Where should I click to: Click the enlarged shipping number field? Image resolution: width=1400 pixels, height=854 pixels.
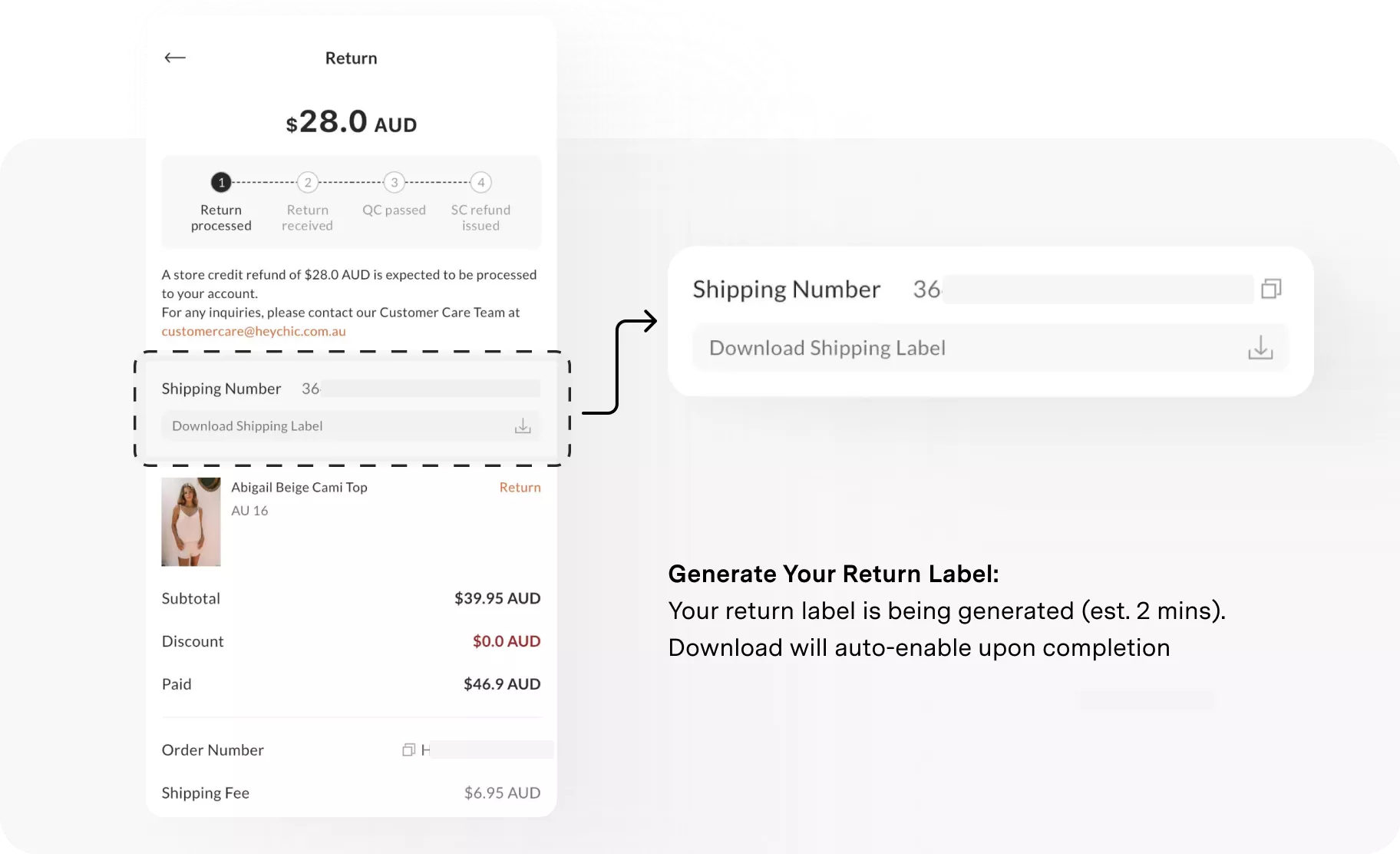tap(1082, 289)
